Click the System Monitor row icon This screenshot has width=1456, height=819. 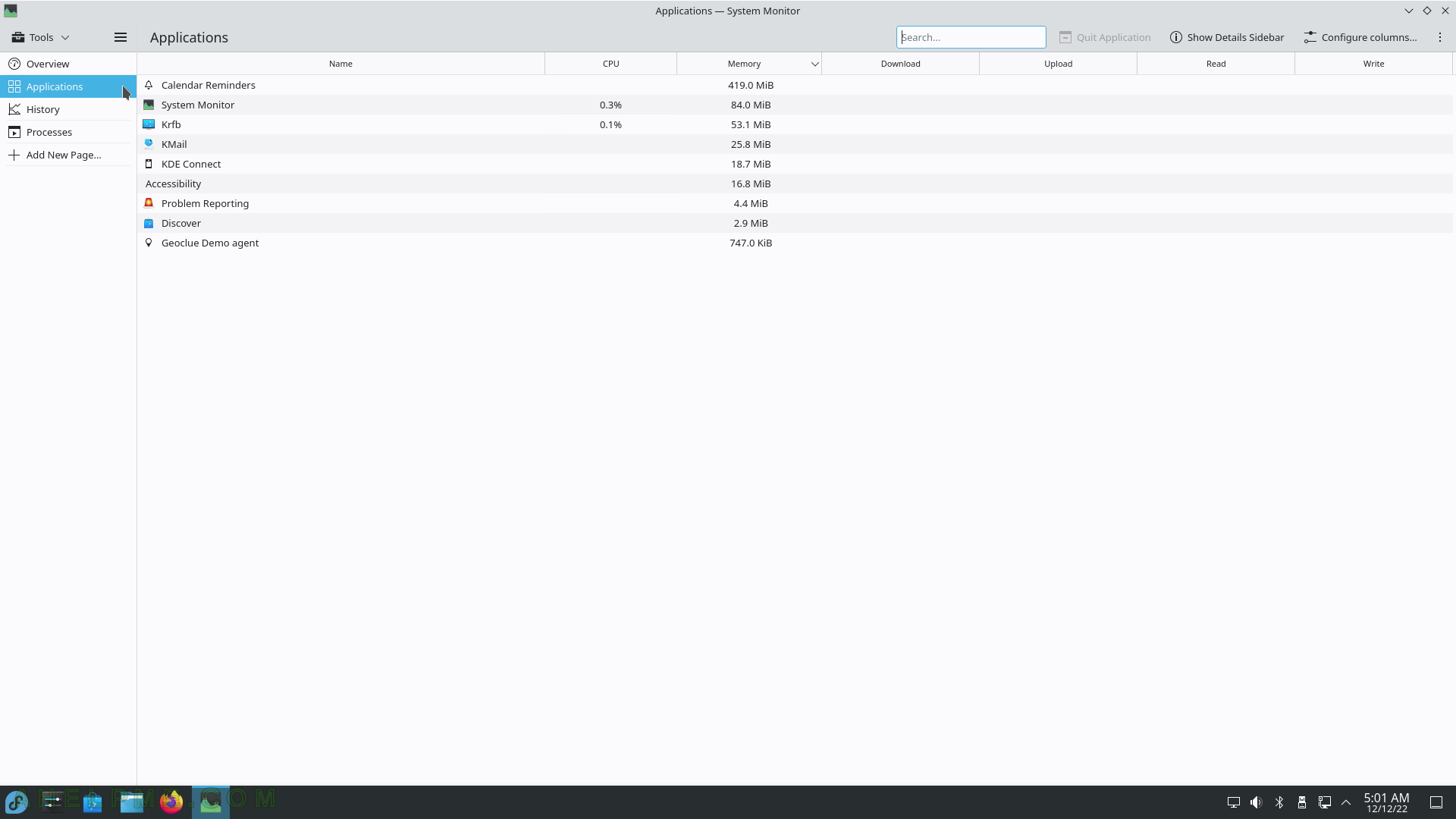tap(149, 105)
